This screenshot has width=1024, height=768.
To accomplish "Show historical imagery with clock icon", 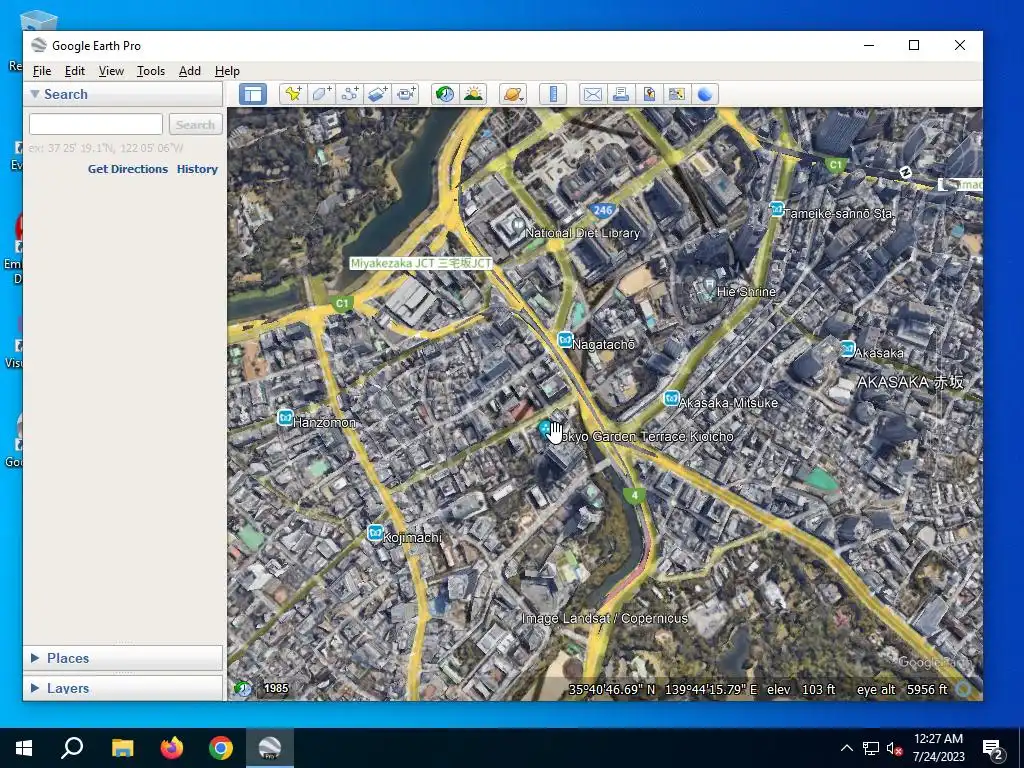I will [445, 94].
